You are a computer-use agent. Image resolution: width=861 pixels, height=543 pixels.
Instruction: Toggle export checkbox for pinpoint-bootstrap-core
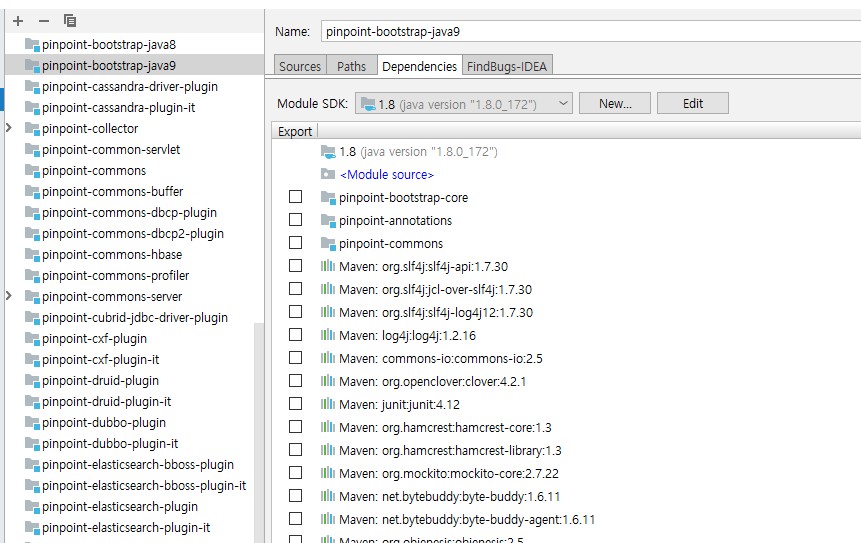click(295, 197)
